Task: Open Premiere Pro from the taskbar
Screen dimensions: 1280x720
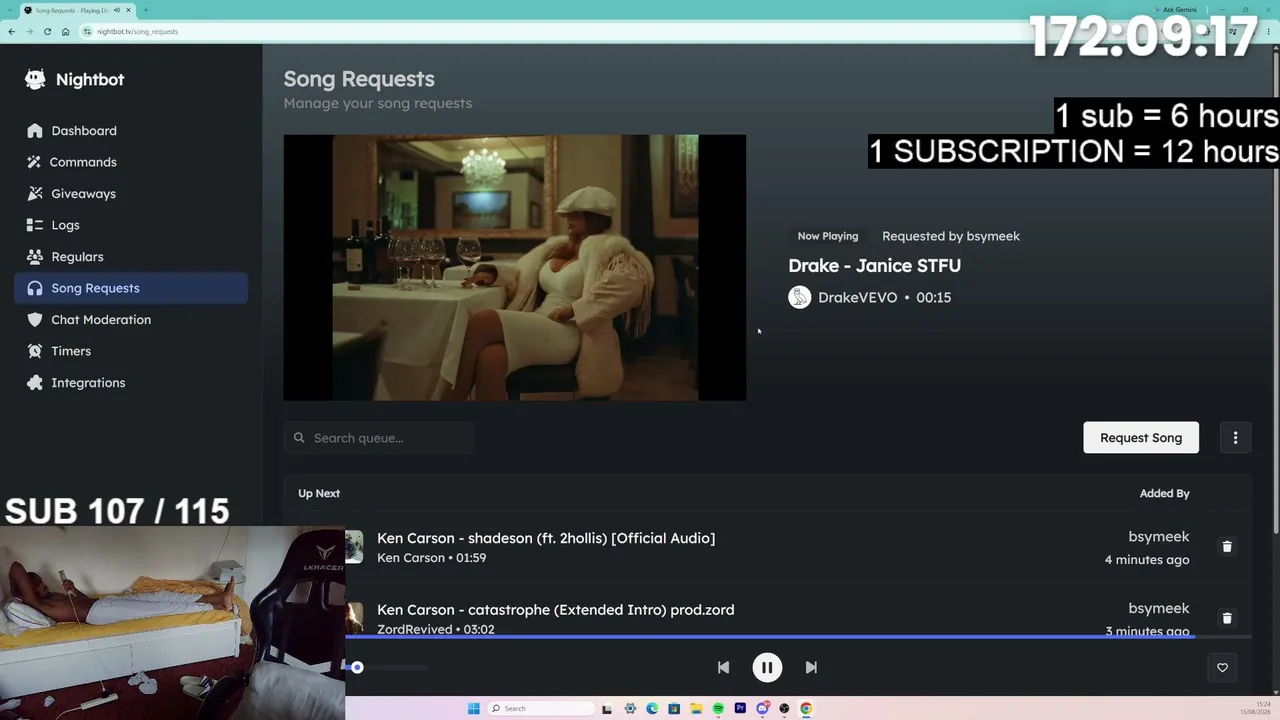Action: 740,709
